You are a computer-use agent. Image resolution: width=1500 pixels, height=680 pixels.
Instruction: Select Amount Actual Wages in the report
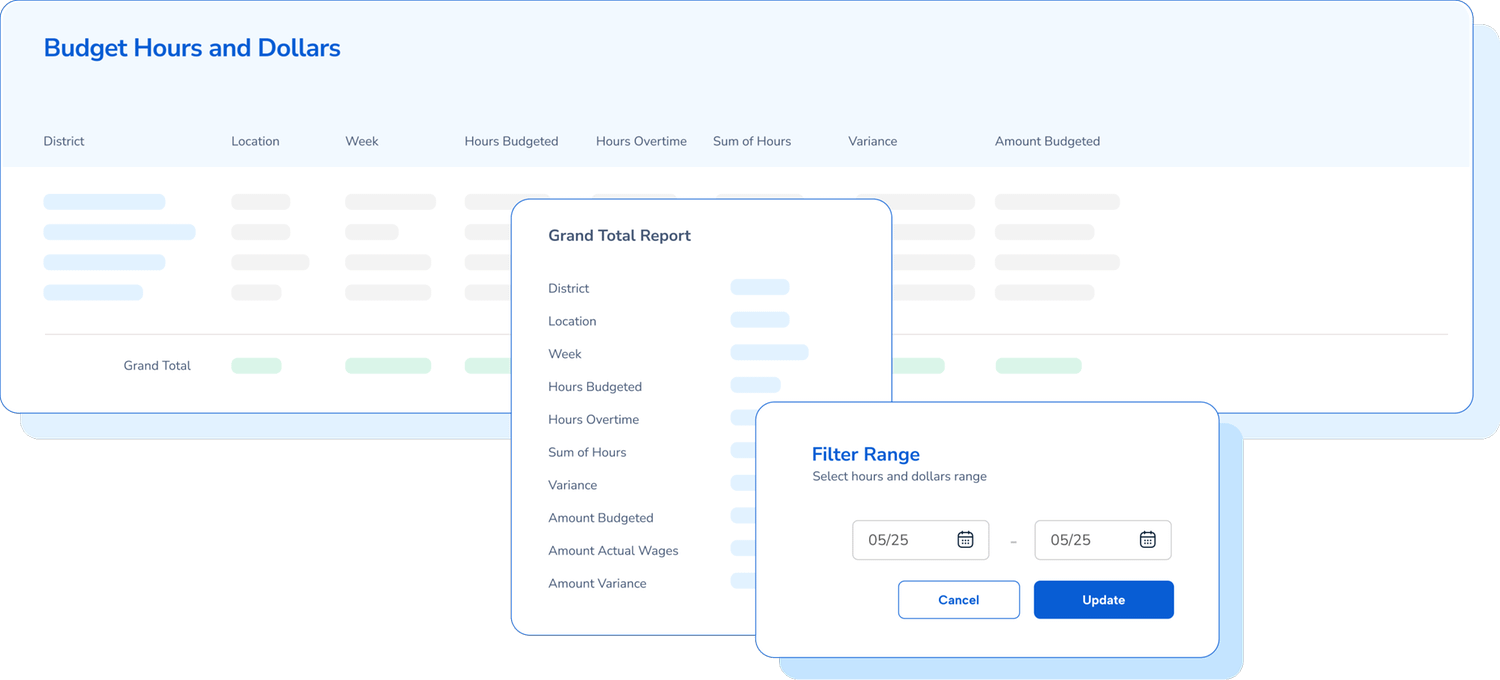613,551
